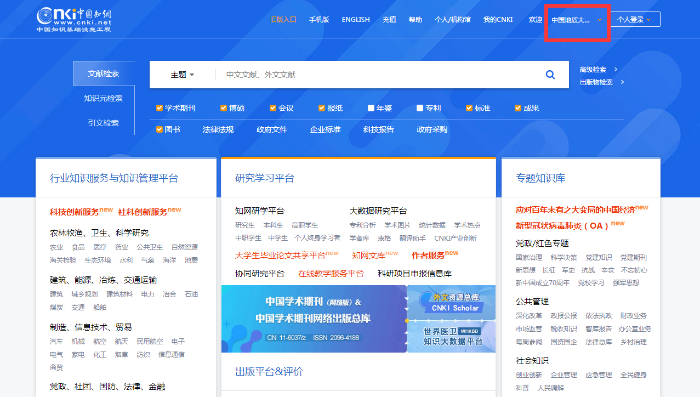Image resolution: width=700 pixels, height=397 pixels.
Task: Switch to the 引文检索 tab
Action: click(x=103, y=122)
